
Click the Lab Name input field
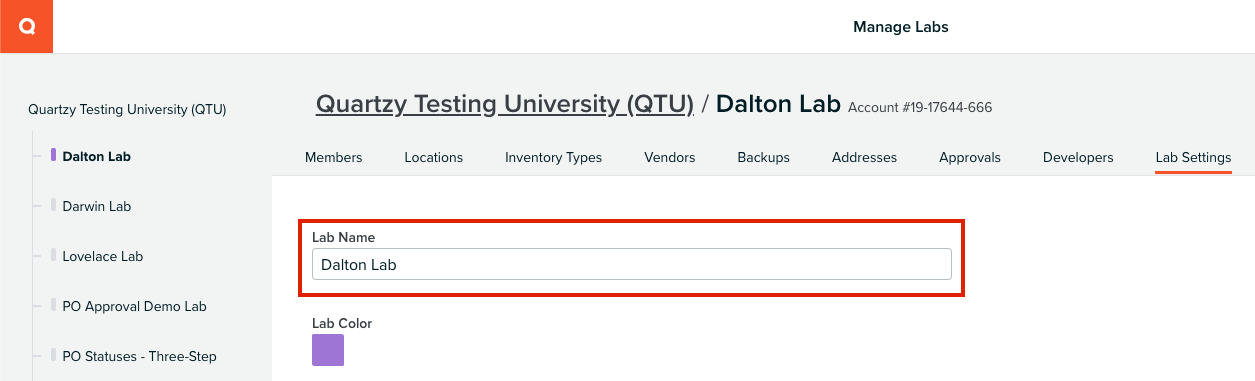pos(631,264)
